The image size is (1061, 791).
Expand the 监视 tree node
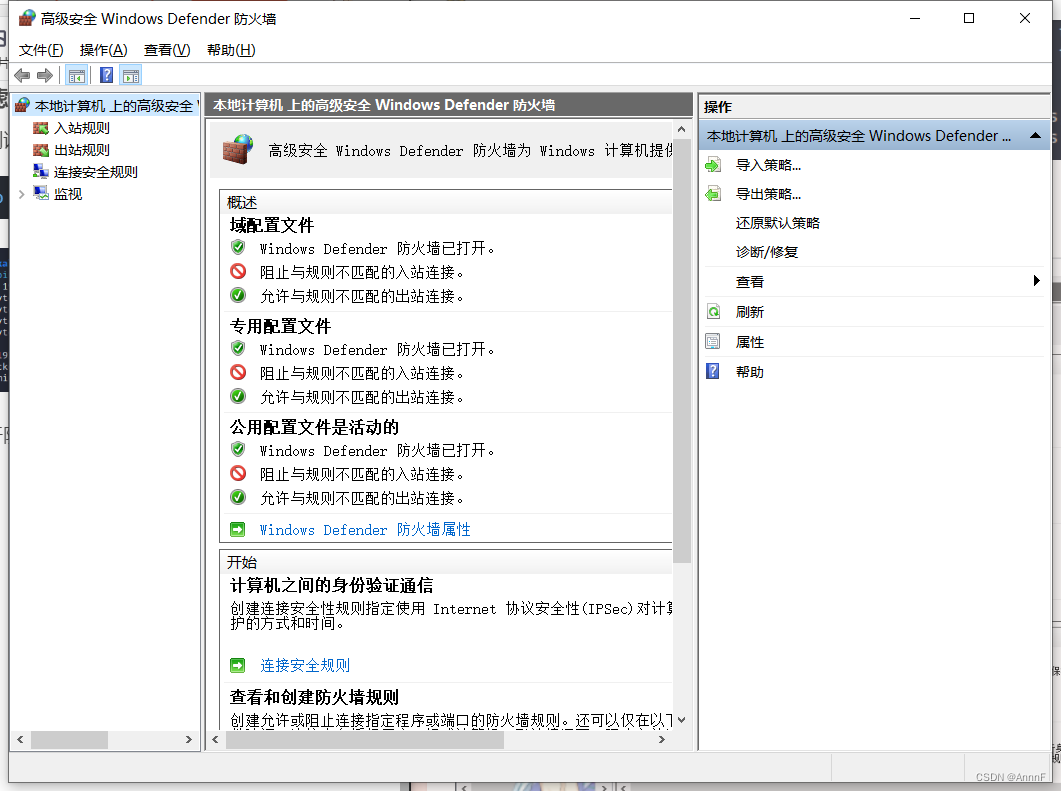(22, 194)
